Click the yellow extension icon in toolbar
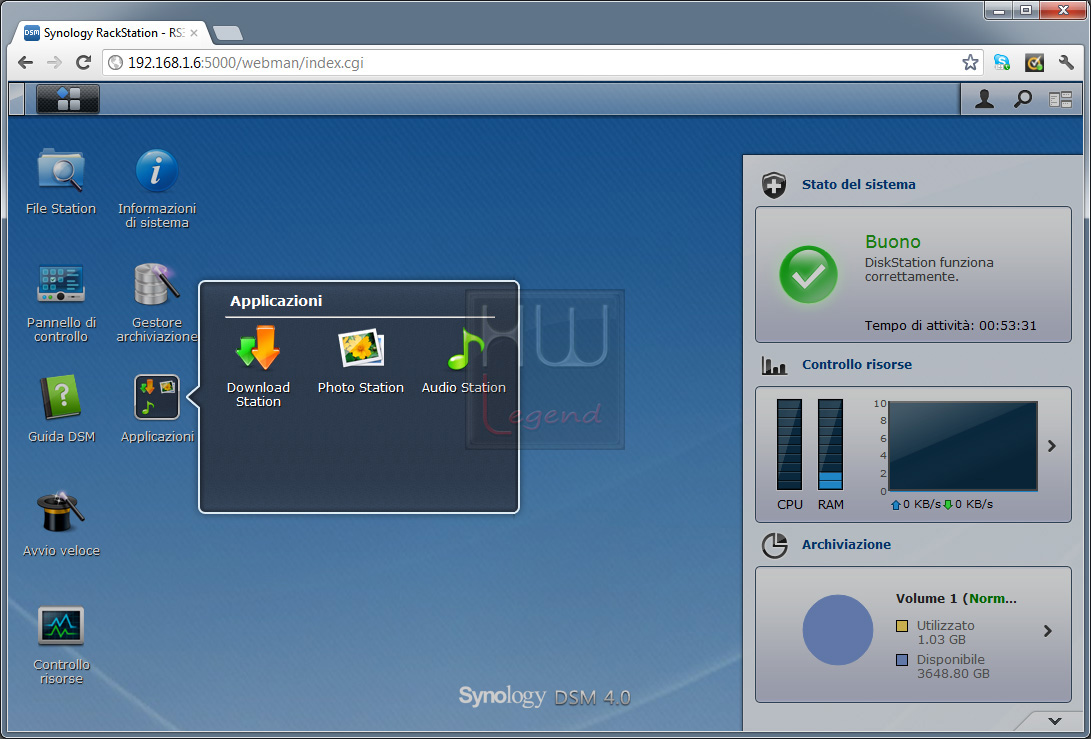This screenshot has width=1091, height=739. (1034, 63)
